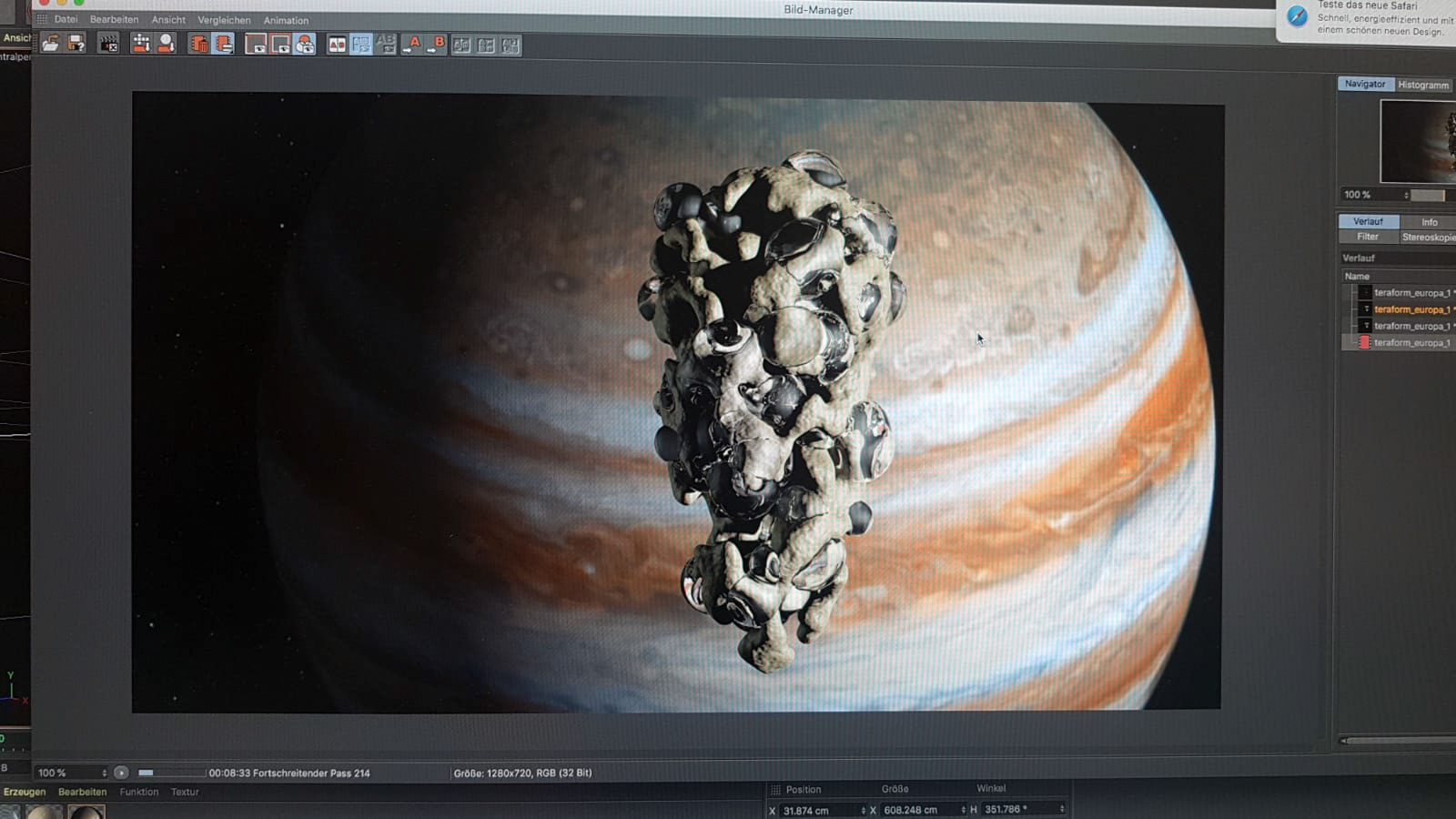Select the Stereoskopie tab
The image size is (1456, 819).
pyautogui.click(x=1428, y=238)
